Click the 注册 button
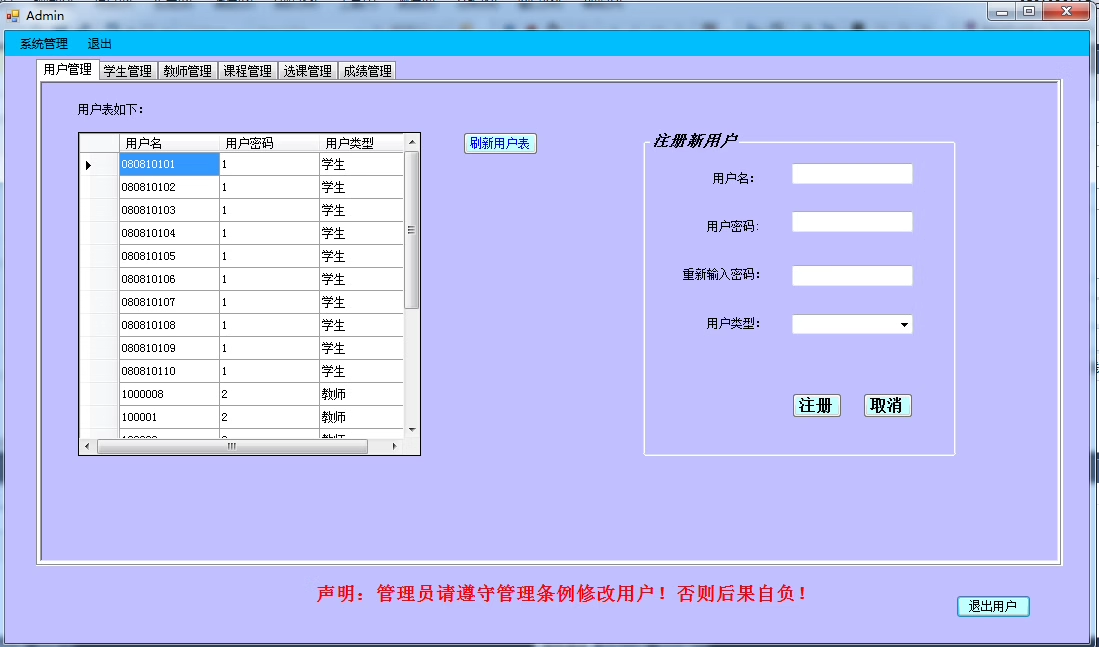The height and width of the screenshot is (647, 1099). [817, 405]
